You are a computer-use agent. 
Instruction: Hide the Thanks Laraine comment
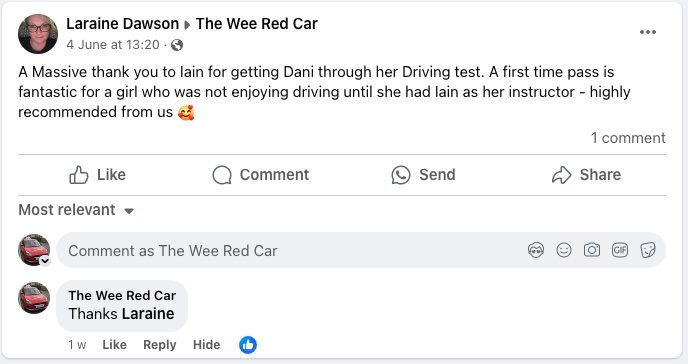(x=206, y=345)
